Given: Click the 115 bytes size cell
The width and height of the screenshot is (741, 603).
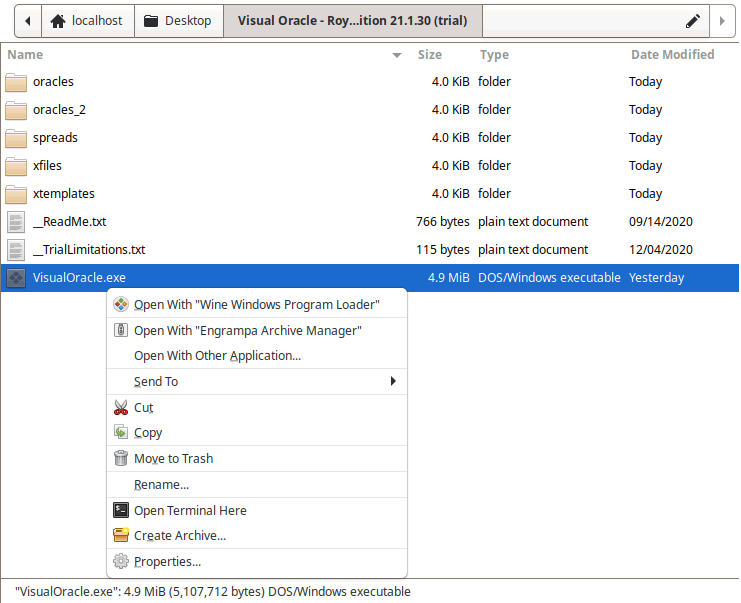Looking at the screenshot, I should click(443, 250).
